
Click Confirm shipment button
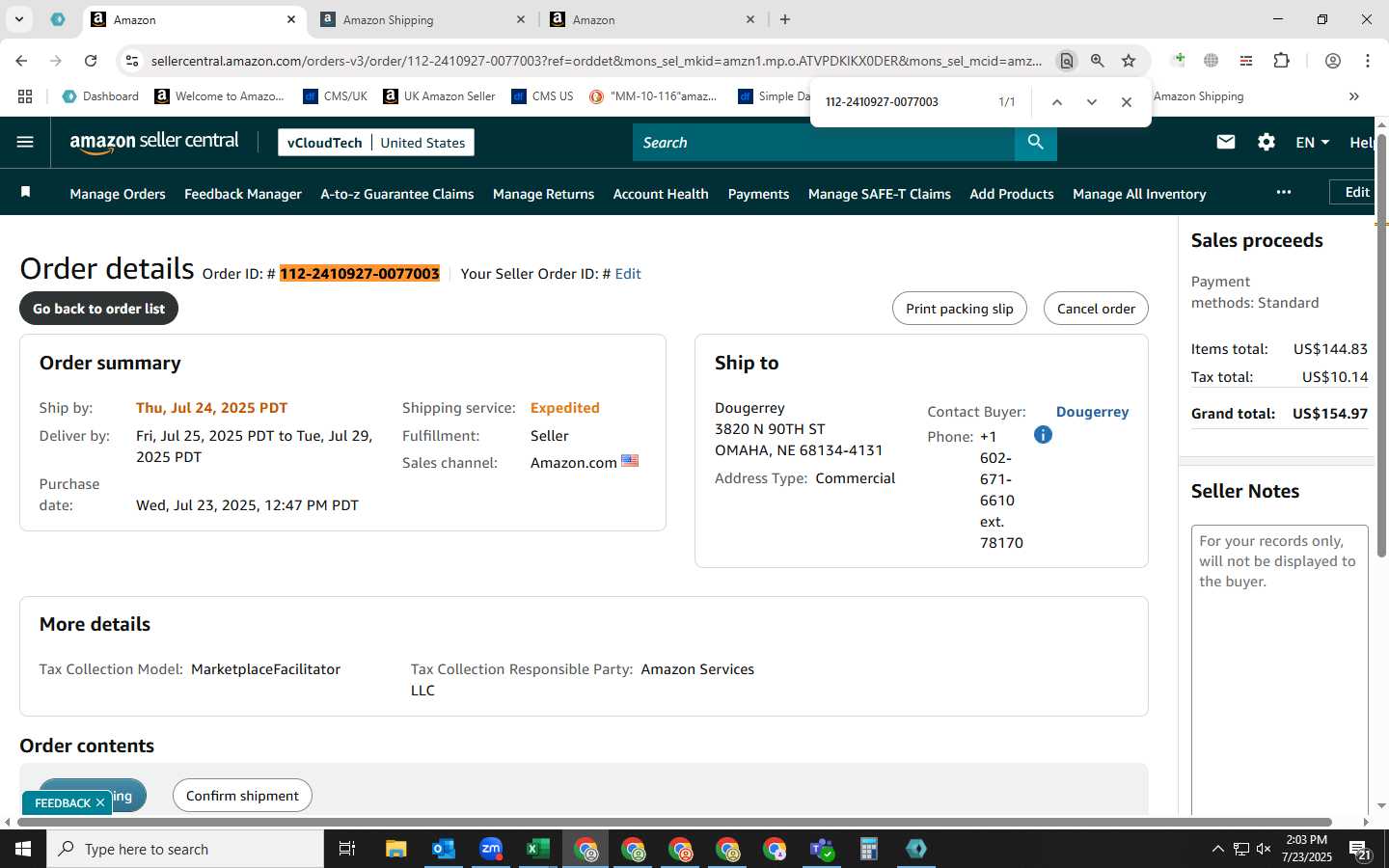click(x=242, y=796)
